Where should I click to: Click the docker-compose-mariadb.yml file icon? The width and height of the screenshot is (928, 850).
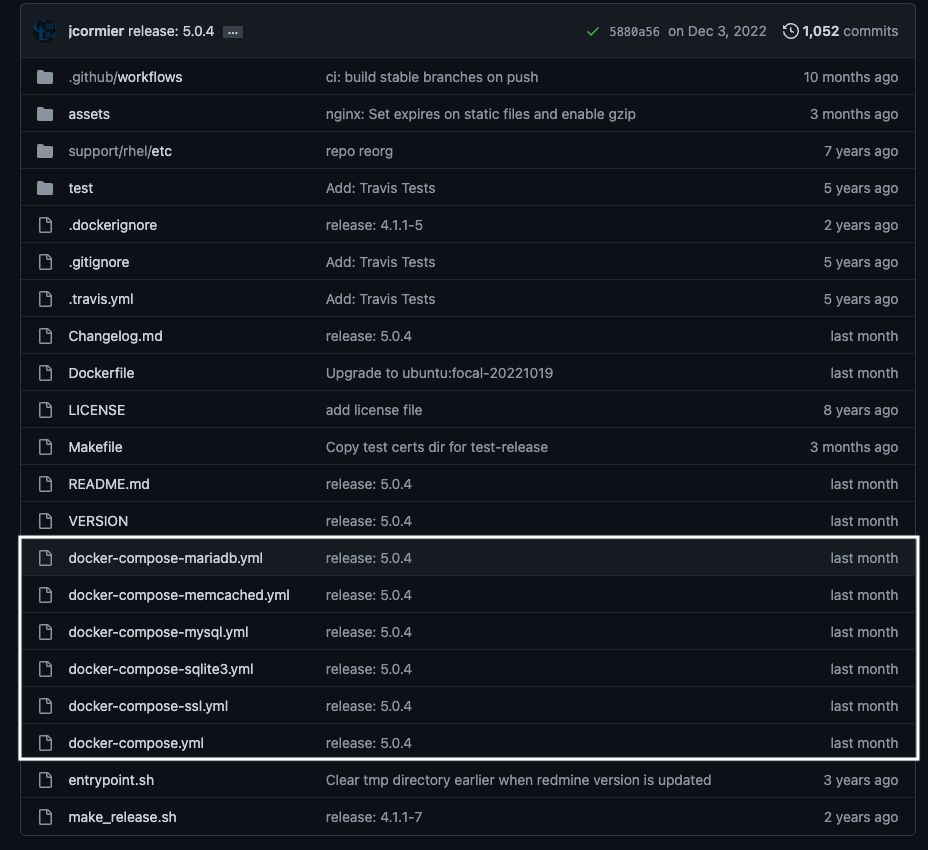pyautogui.click(x=45, y=558)
